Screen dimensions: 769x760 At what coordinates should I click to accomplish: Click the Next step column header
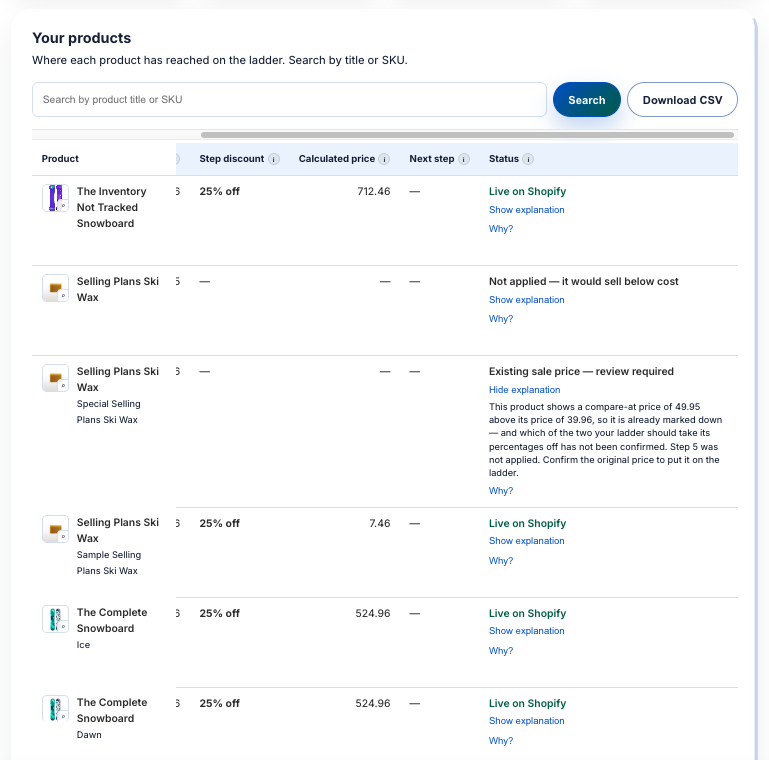[x=432, y=159]
